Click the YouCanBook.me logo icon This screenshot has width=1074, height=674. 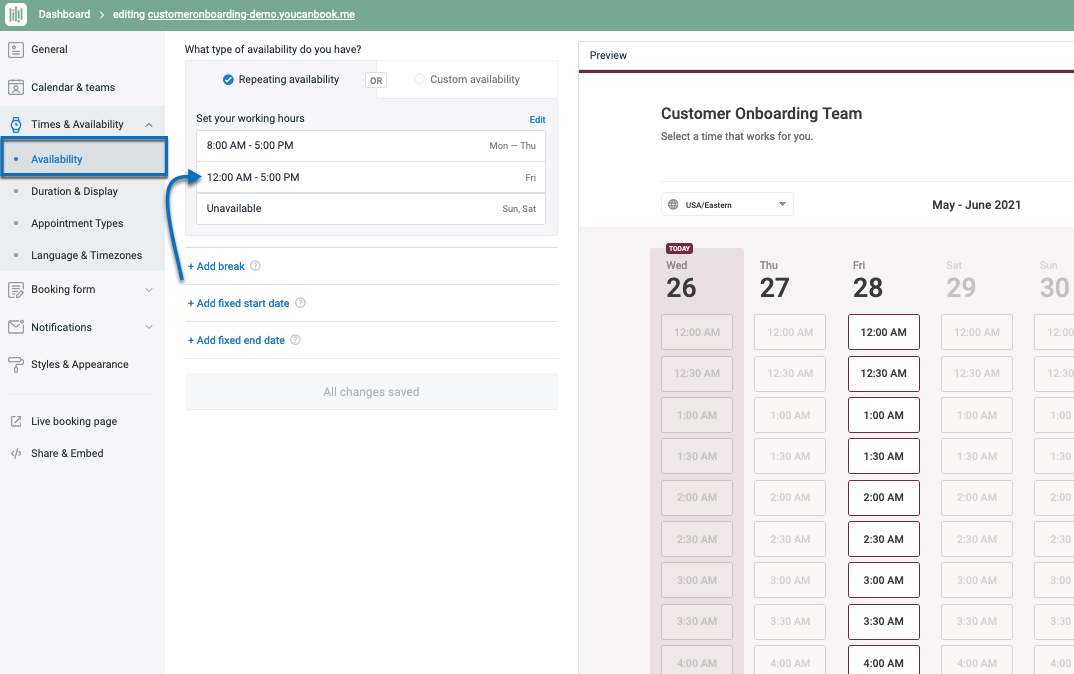(x=16, y=14)
